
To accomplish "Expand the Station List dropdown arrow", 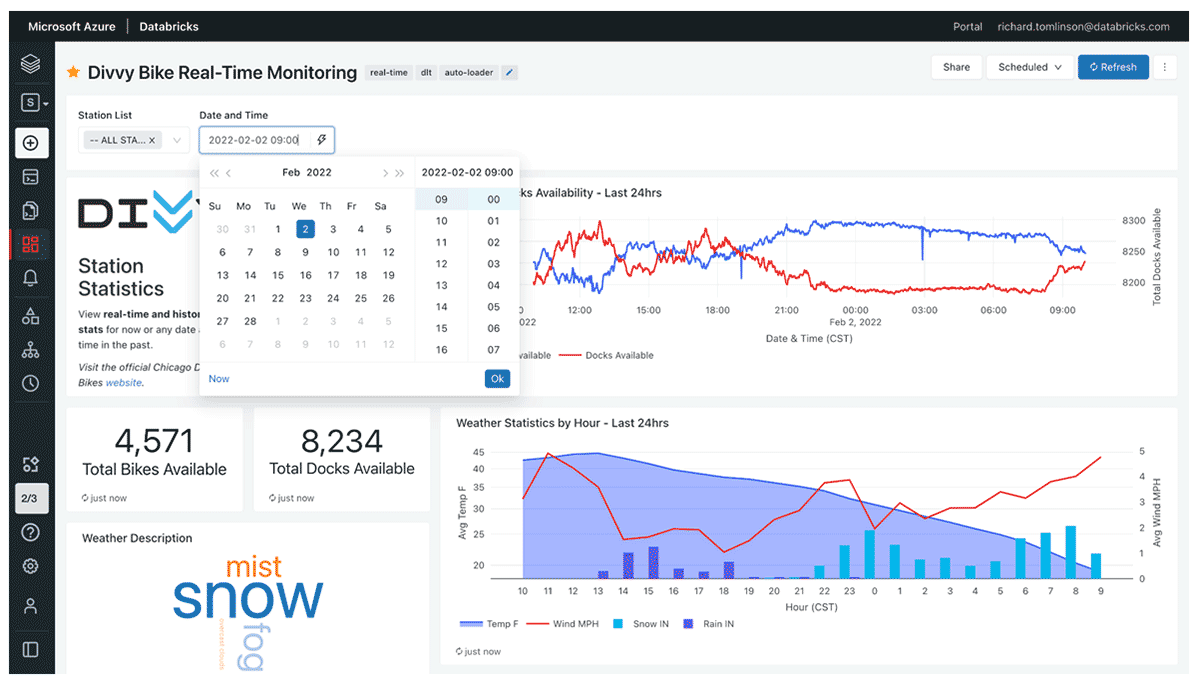I will pos(178,140).
